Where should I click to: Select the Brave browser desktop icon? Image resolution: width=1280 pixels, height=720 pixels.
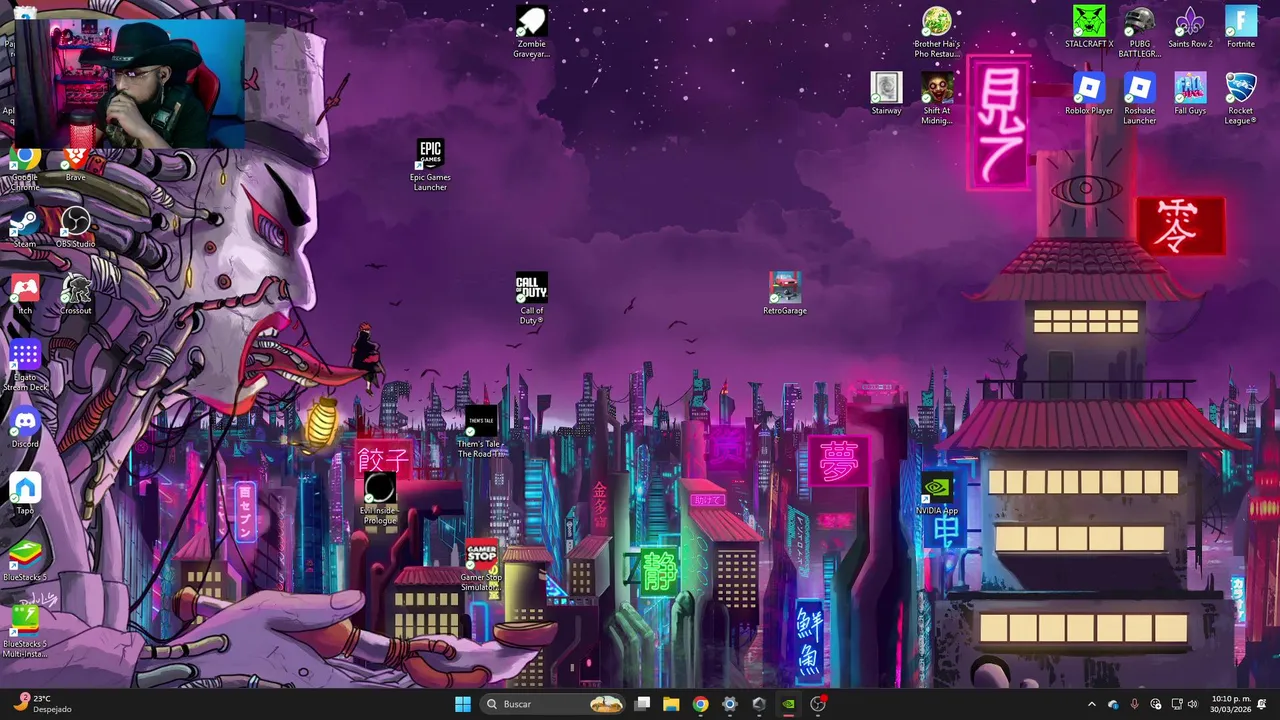click(x=75, y=165)
